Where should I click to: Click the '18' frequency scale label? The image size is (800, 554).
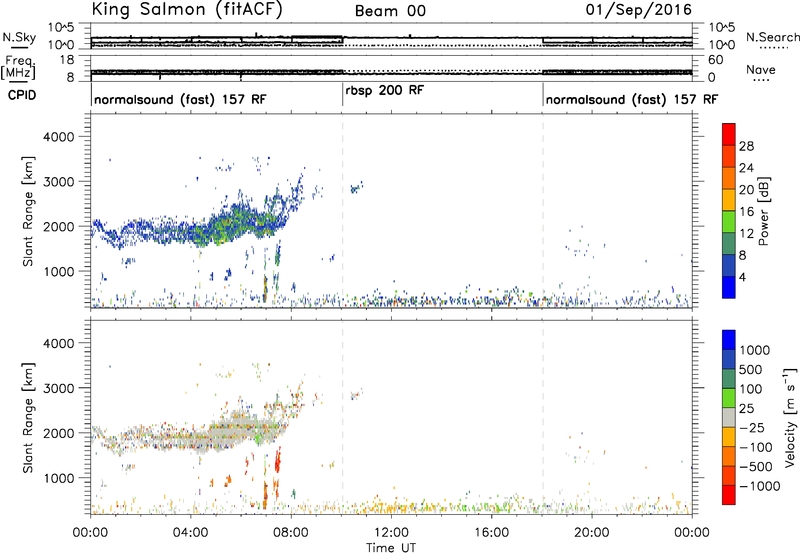click(67, 60)
